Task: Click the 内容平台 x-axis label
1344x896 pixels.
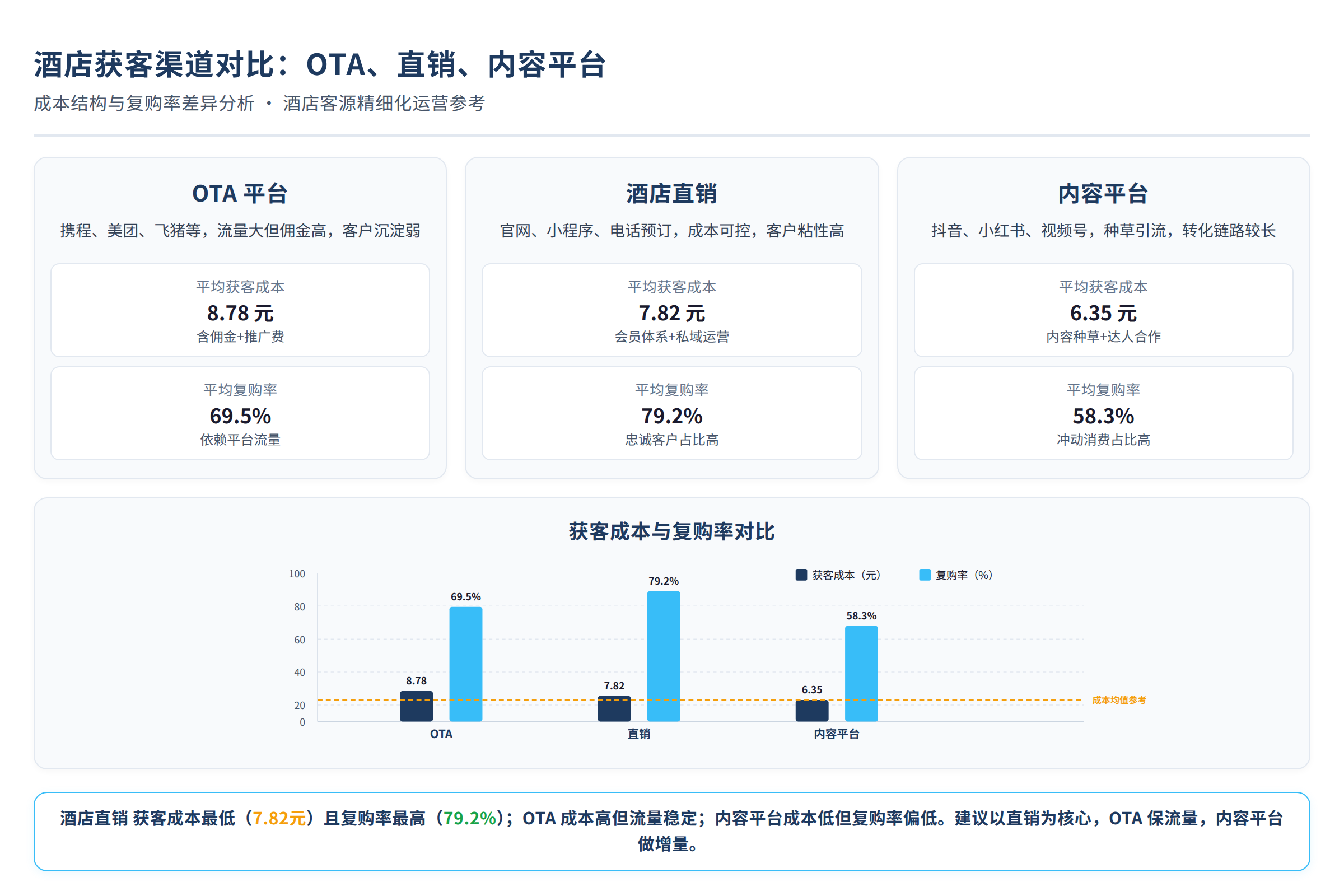Action: (837, 734)
